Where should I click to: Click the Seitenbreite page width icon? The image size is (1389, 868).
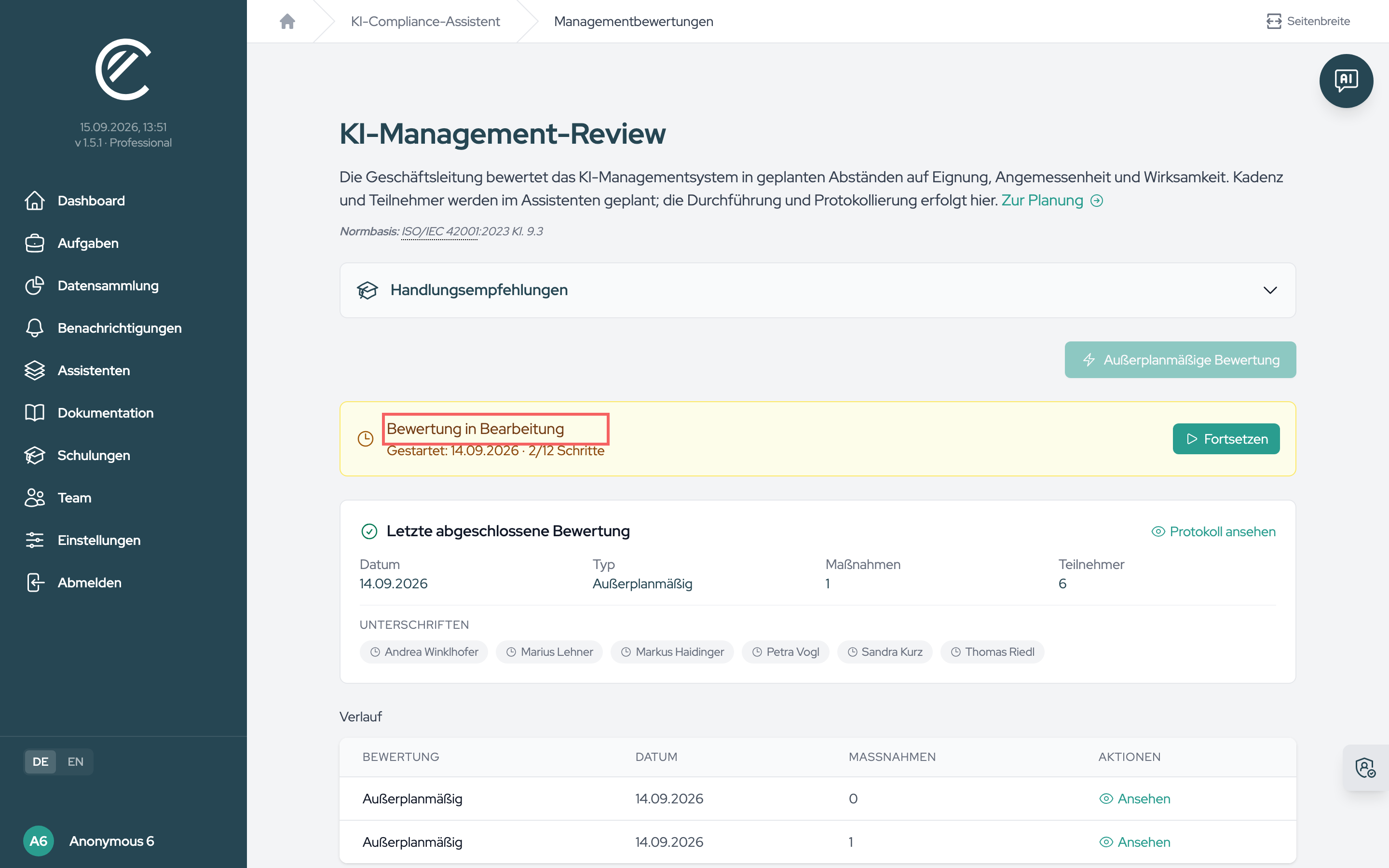pos(1273,21)
